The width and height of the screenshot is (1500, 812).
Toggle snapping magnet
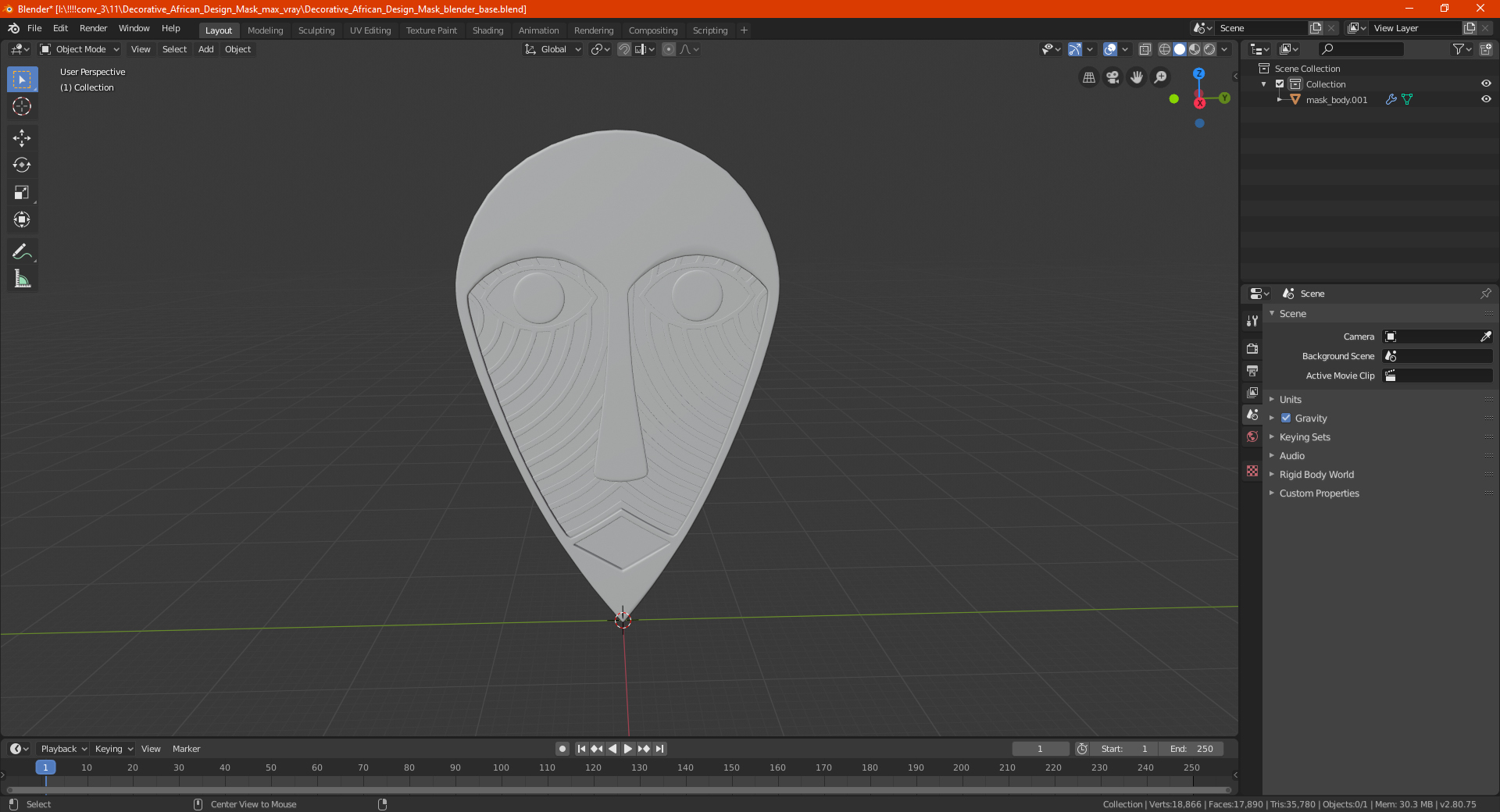[x=624, y=49]
